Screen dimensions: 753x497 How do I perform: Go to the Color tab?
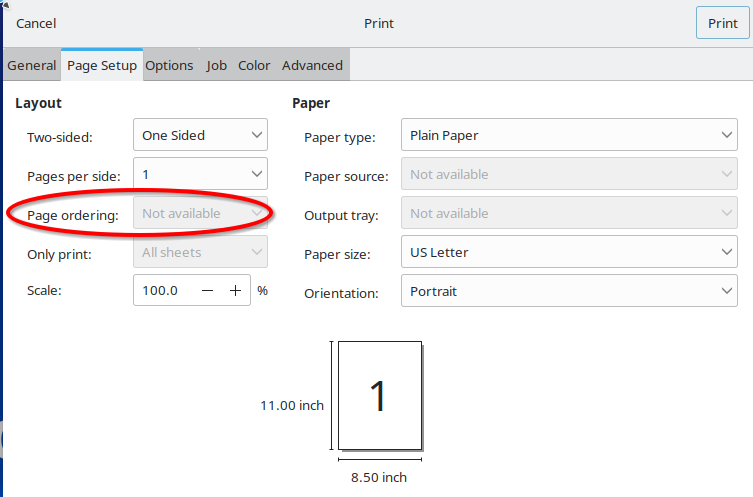coord(254,65)
